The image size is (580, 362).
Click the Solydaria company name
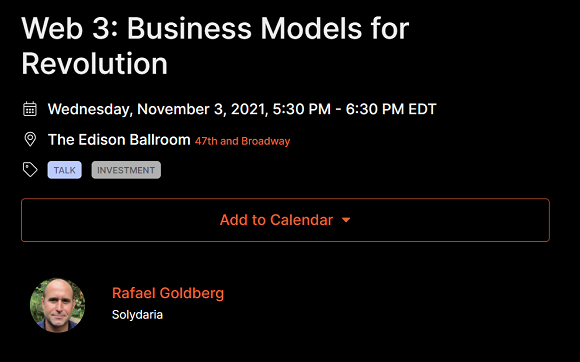click(137, 315)
